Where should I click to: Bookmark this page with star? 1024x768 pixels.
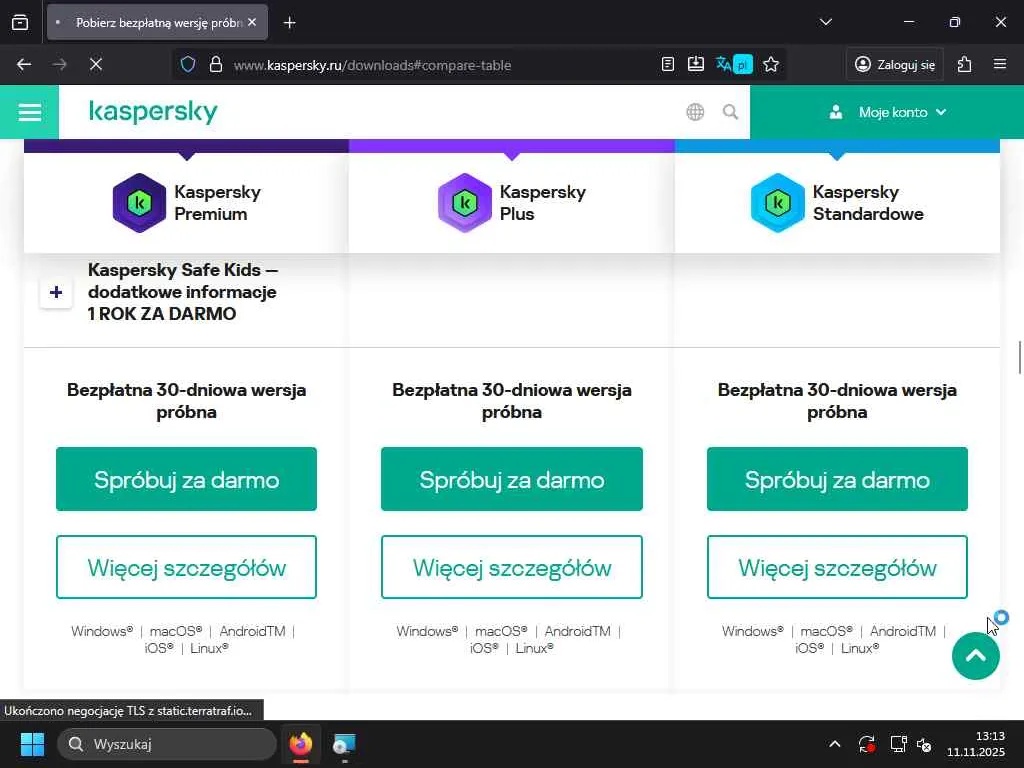point(771,65)
